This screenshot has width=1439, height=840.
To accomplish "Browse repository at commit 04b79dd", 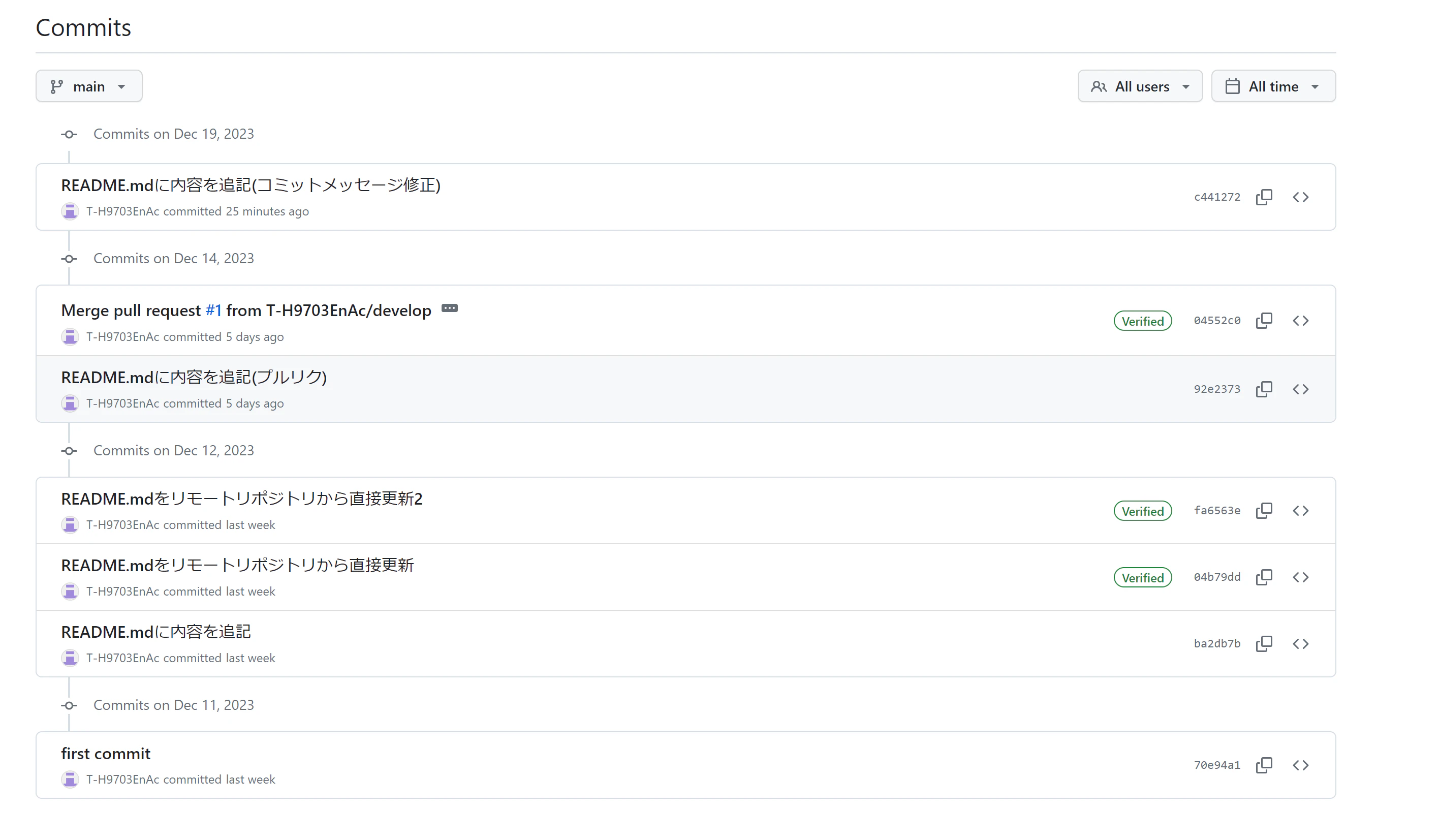I will click(x=1300, y=577).
